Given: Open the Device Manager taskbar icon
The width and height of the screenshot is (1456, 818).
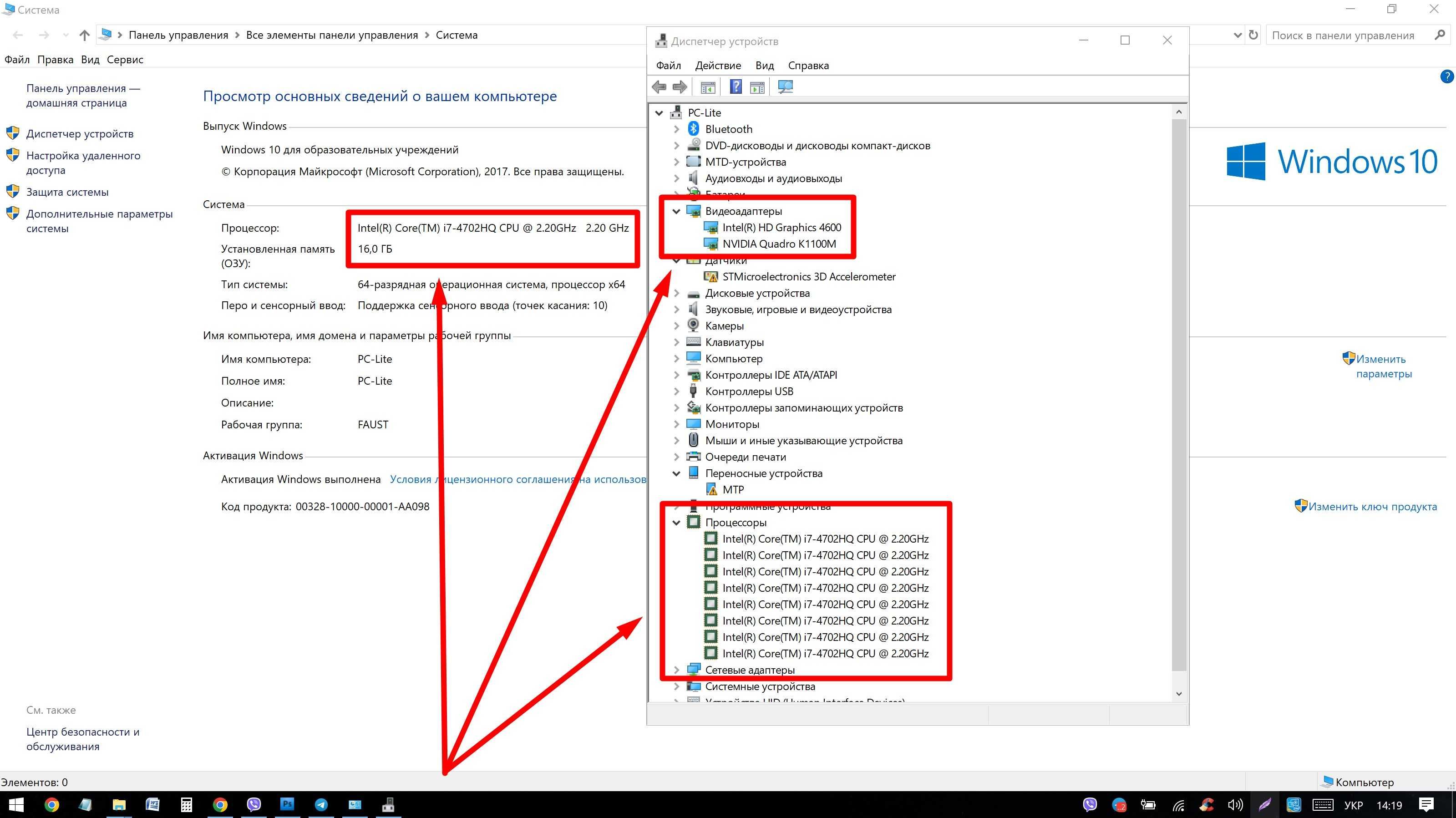Looking at the screenshot, I should tap(388, 804).
